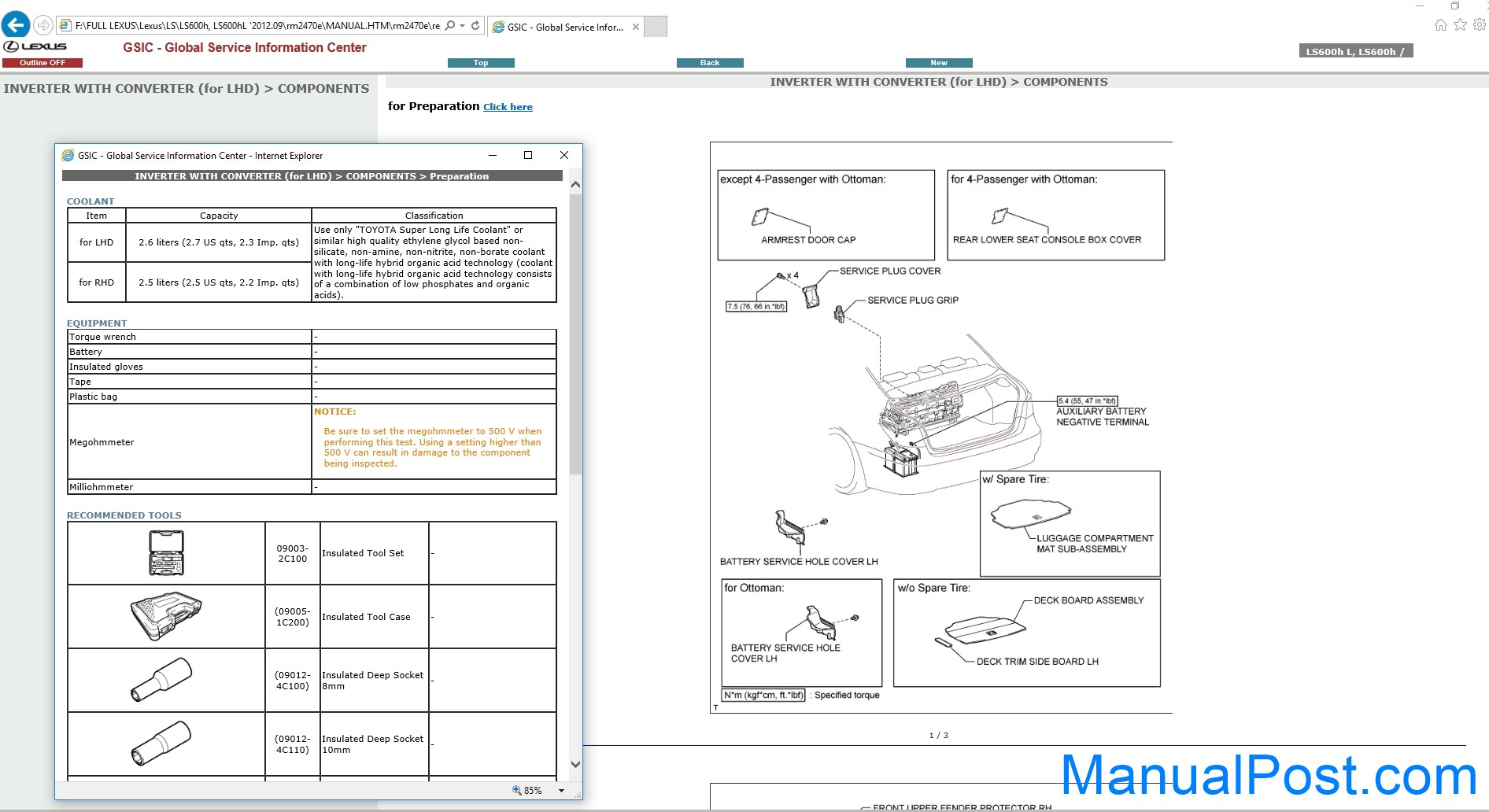Viewport: 1489px width, 812px height.
Task: Click part number (09005-1C200)
Action: 293,617
